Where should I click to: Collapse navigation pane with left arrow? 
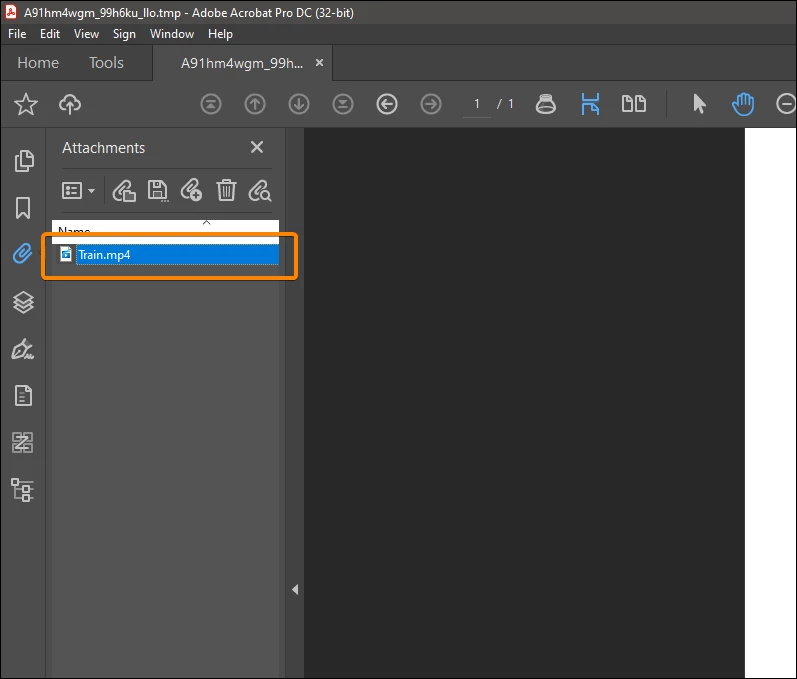[x=295, y=590]
